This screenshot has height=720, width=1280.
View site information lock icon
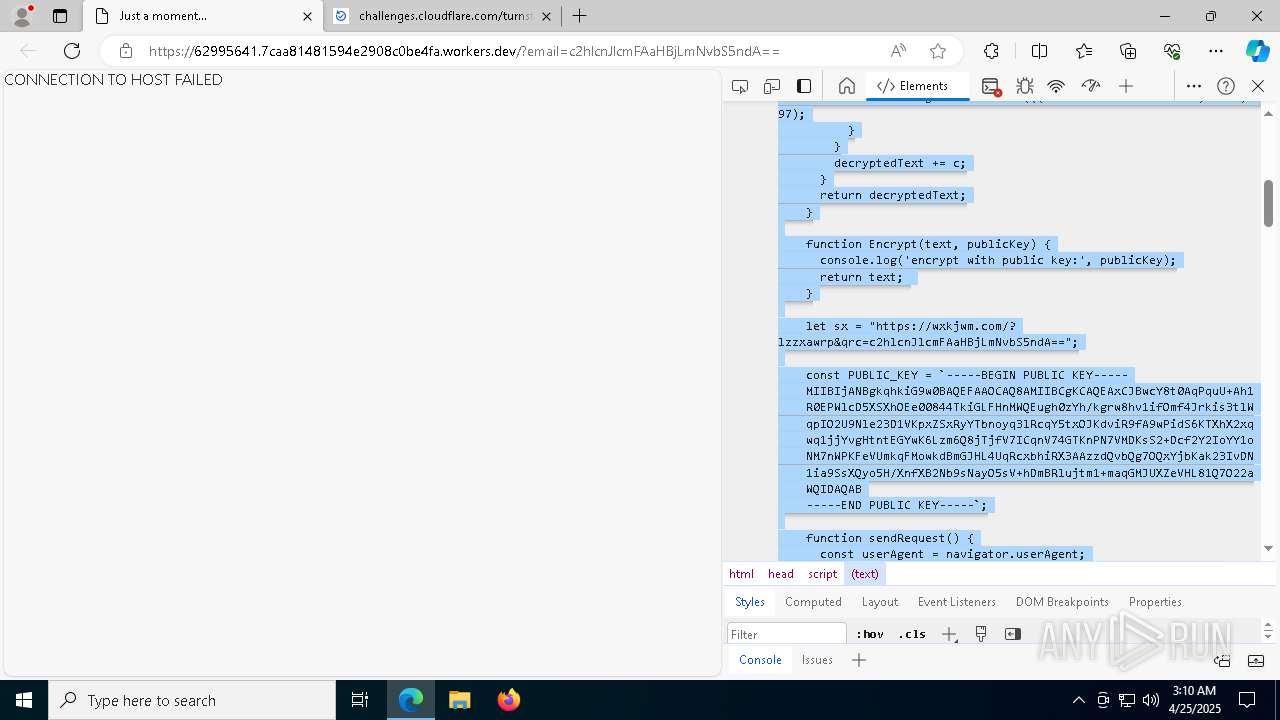(125, 51)
